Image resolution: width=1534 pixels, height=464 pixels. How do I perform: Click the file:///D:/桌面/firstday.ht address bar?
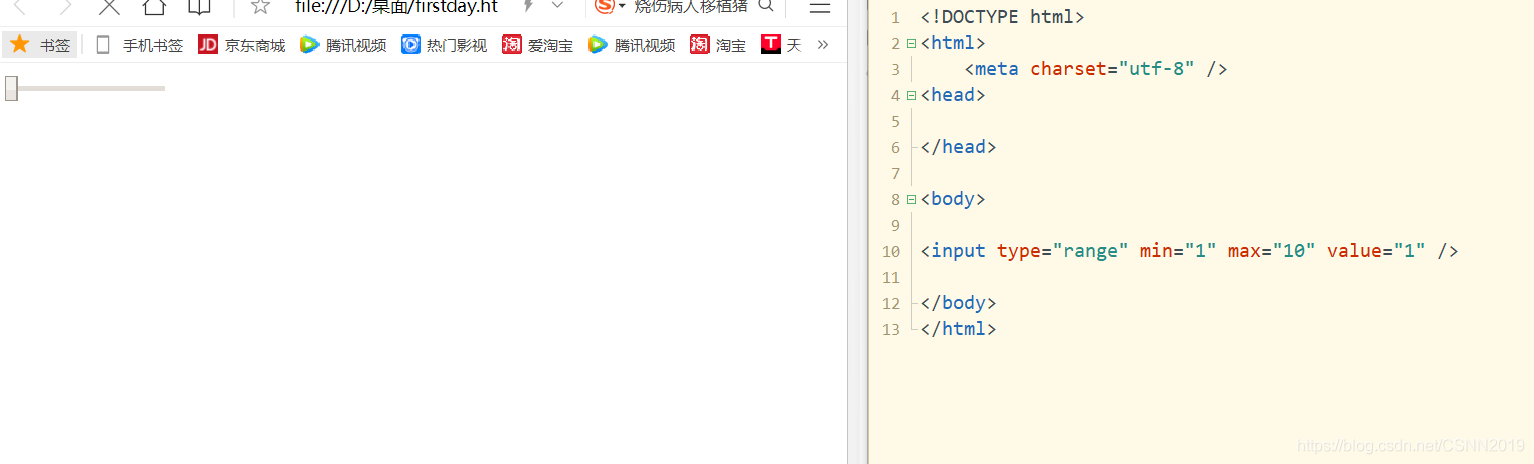click(x=397, y=6)
